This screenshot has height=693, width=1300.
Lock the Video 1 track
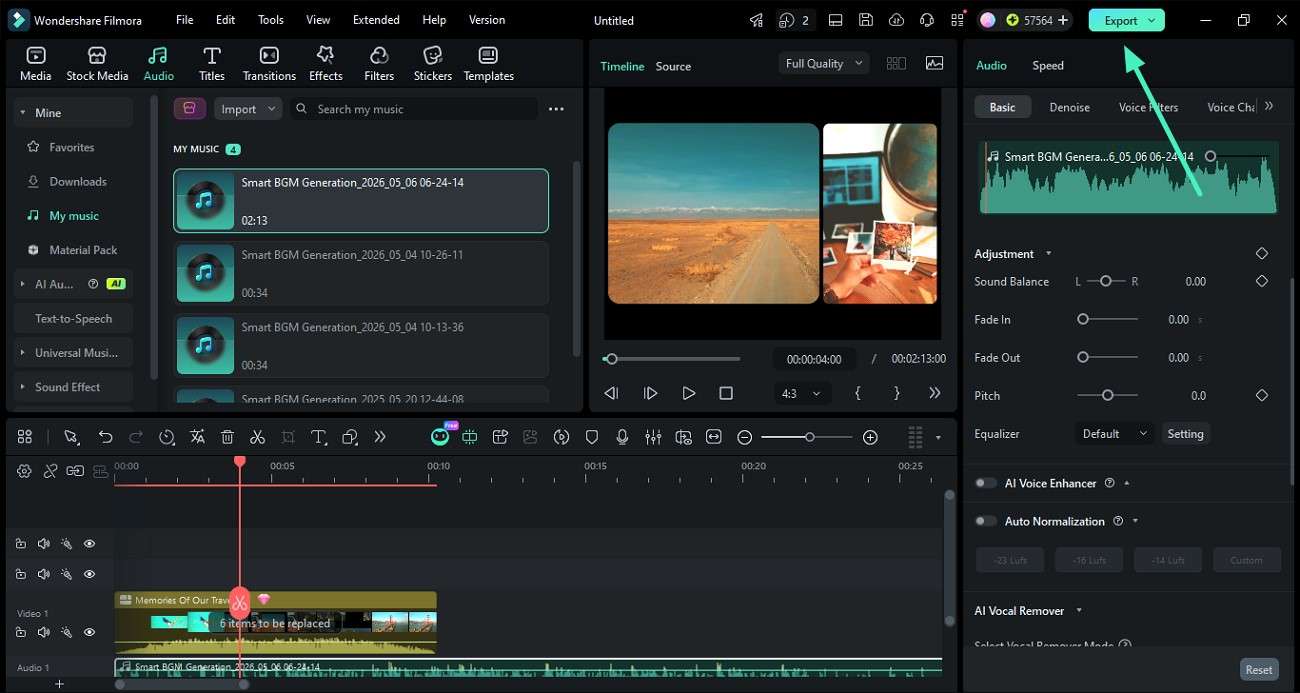pyautogui.click(x=20, y=632)
